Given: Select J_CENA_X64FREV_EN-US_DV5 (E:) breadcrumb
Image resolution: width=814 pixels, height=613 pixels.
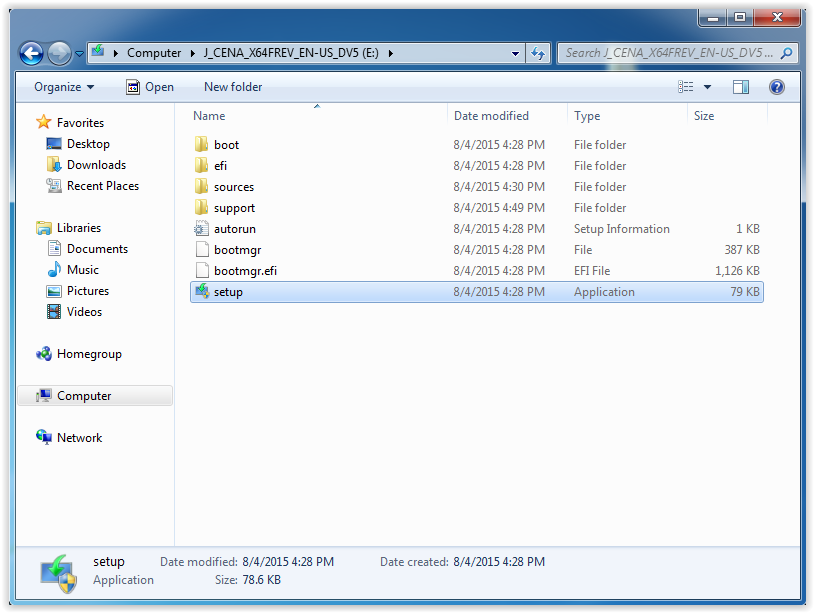Looking at the screenshot, I should coord(291,53).
